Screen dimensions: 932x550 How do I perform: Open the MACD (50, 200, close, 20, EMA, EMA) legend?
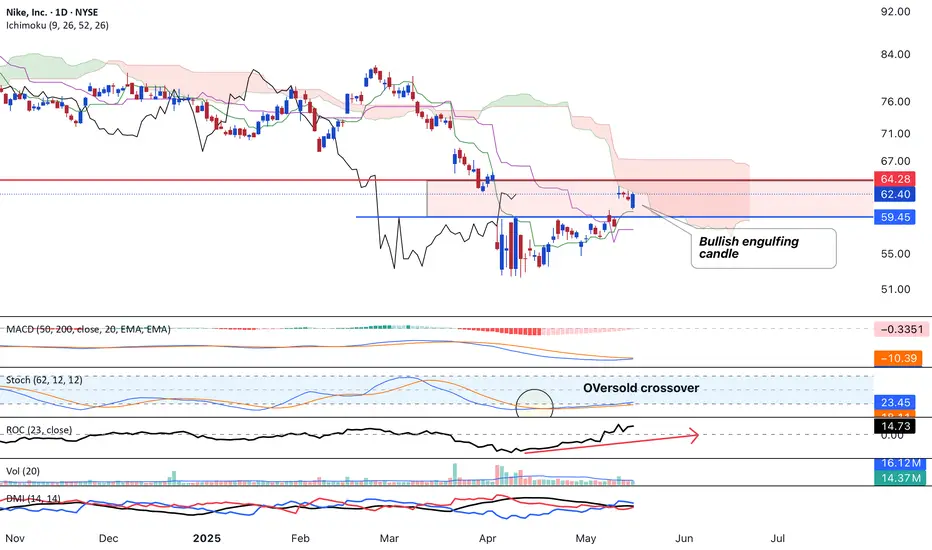pos(89,329)
